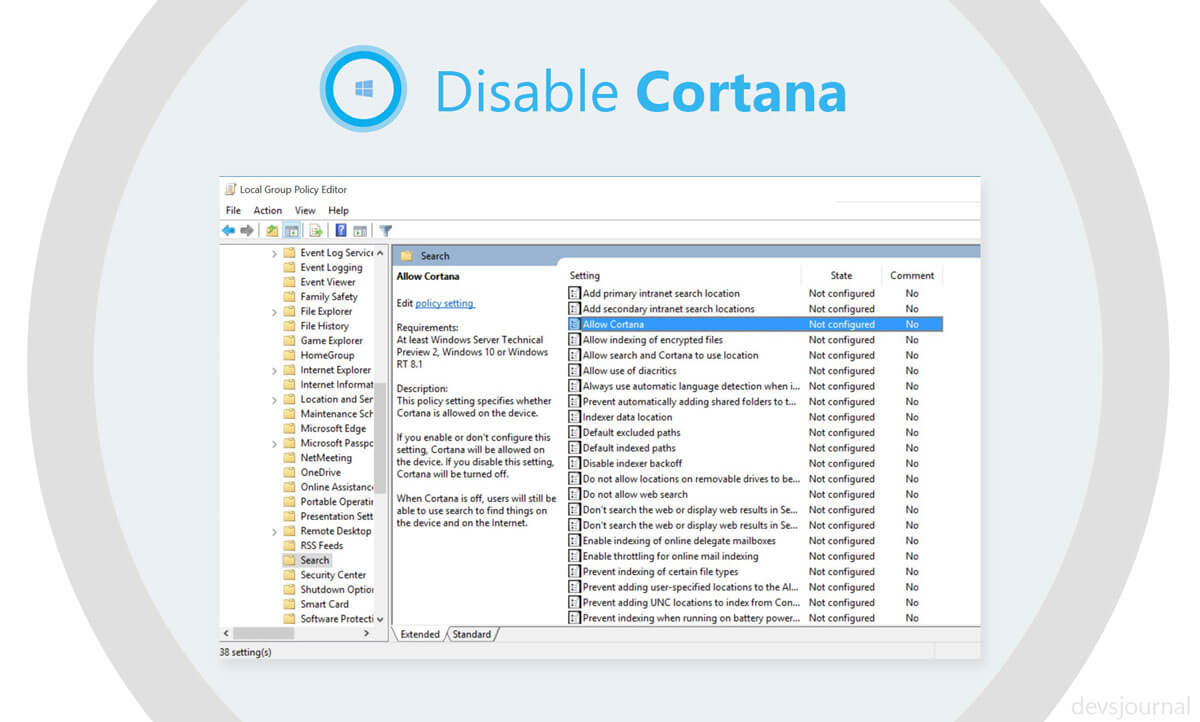Sort by the State column header
The height and width of the screenshot is (722, 1200).
(x=841, y=276)
